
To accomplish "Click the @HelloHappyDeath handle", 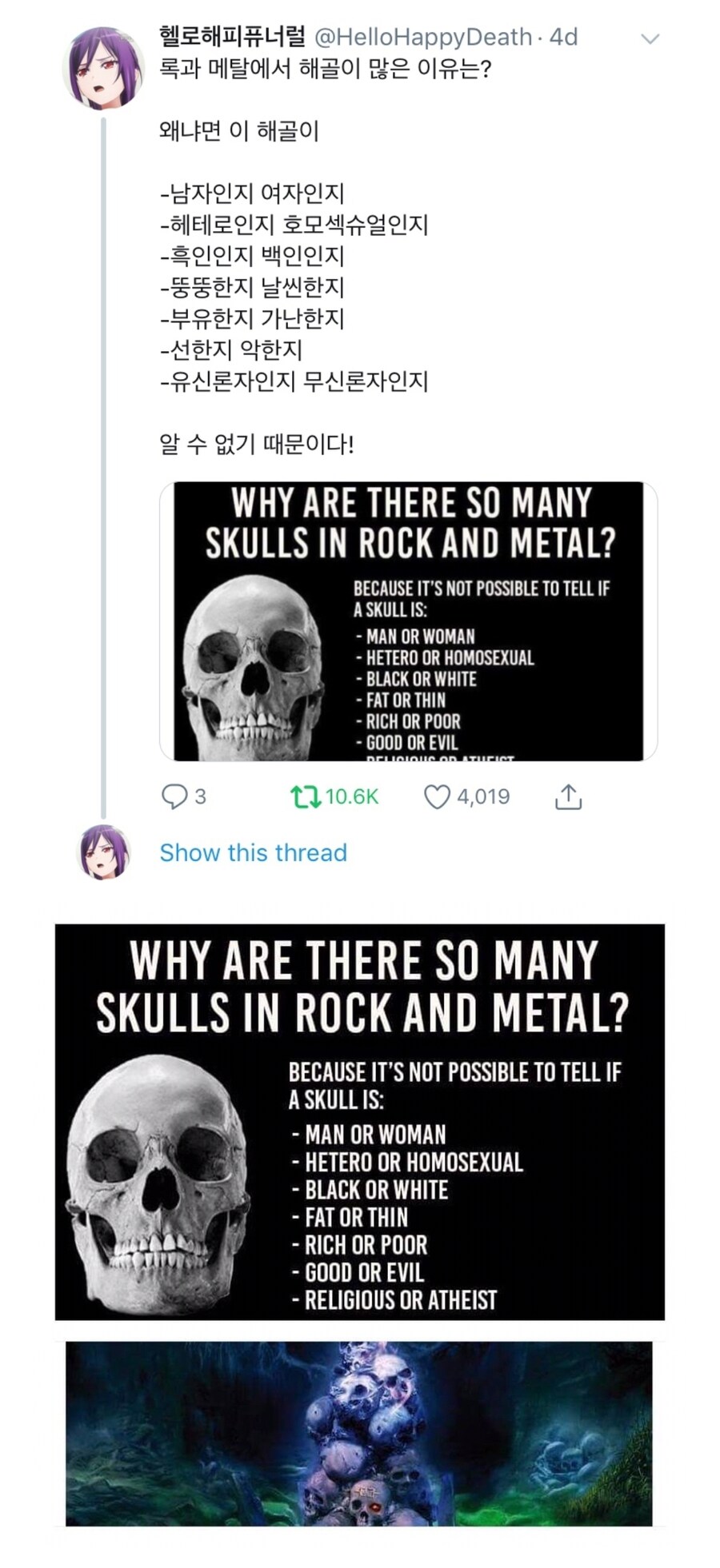I will tap(422, 37).
